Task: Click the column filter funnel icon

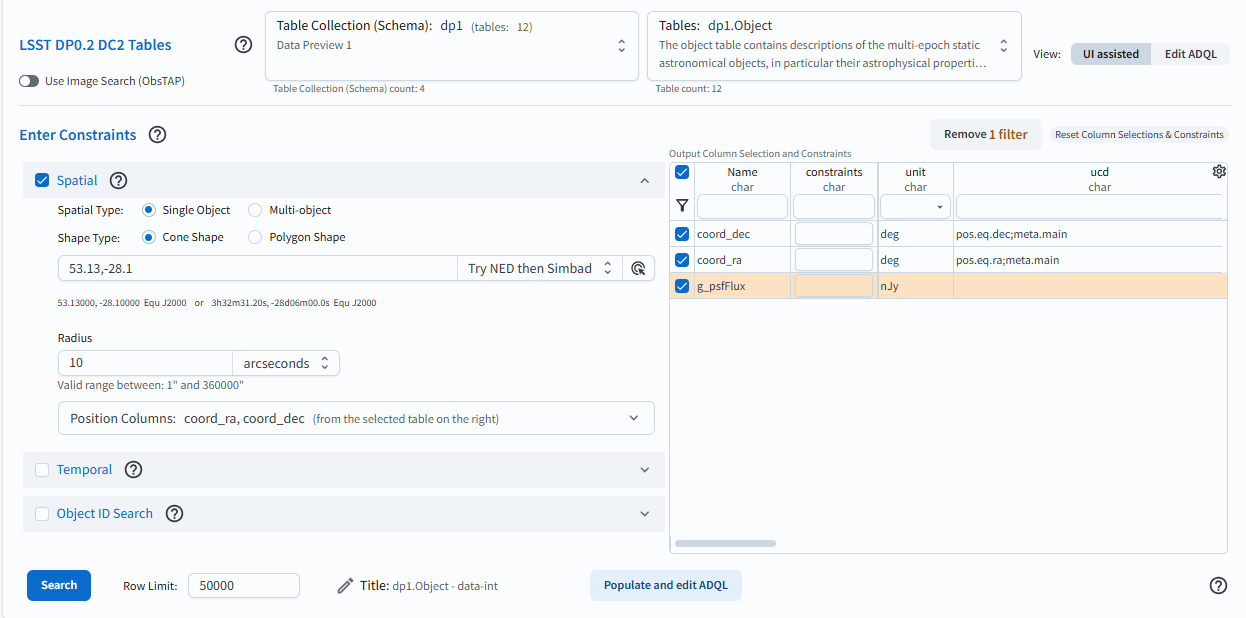Action: (682, 205)
